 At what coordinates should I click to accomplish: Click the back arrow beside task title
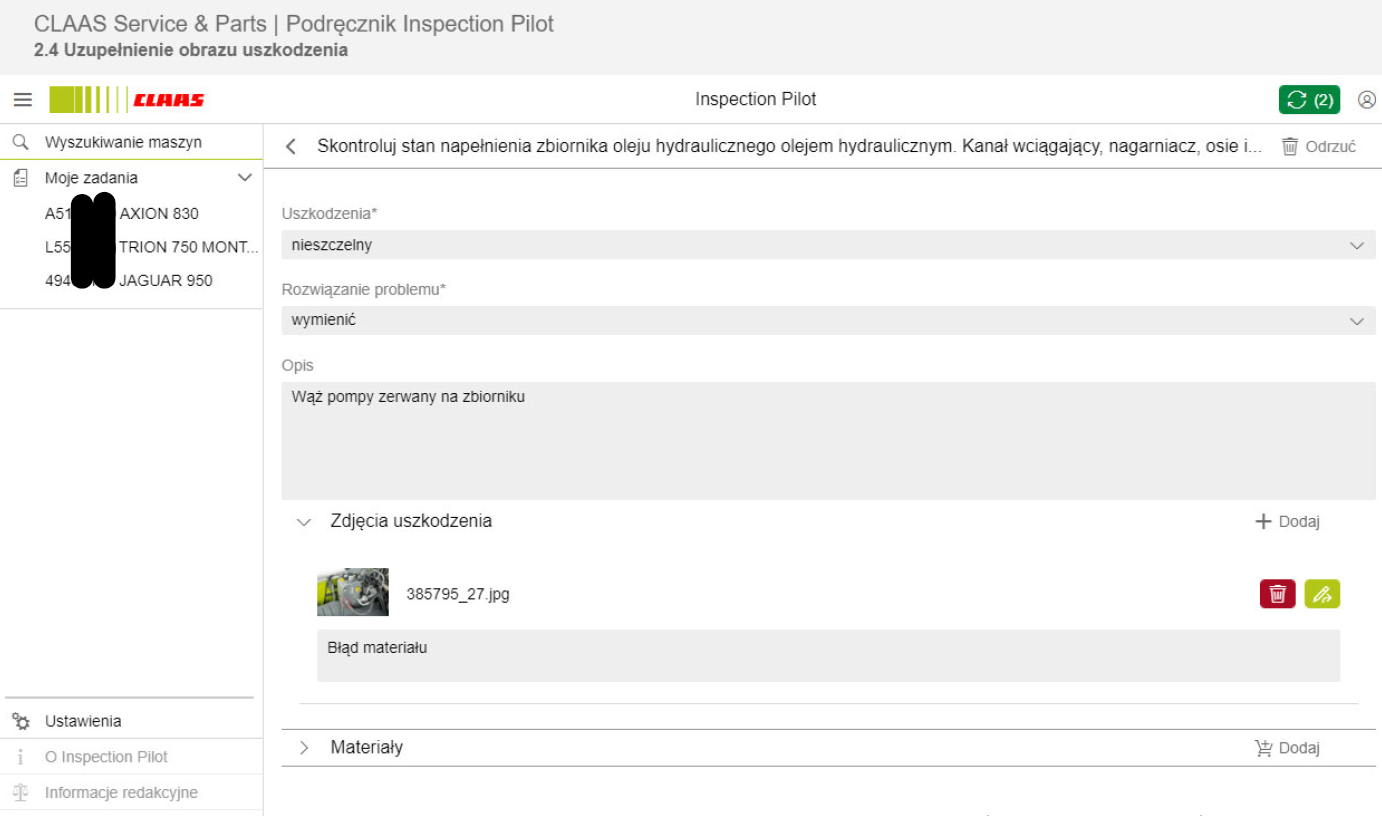click(291, 147)
